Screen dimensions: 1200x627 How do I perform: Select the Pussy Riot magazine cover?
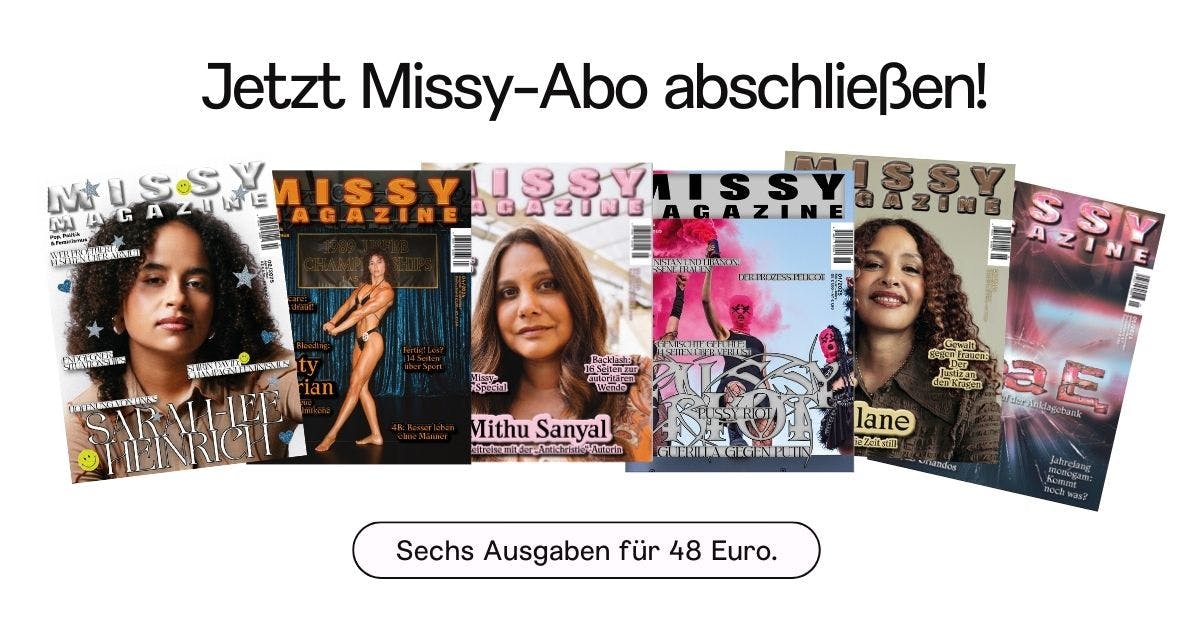pyautogui.click(x=738, y=321)
